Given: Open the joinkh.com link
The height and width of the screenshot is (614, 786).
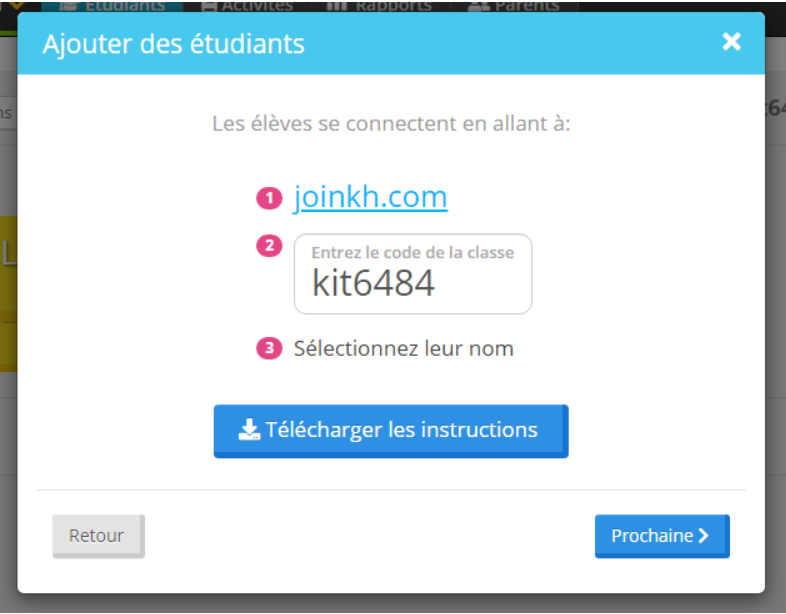Looking at the screenshot, I should point(370,196).
